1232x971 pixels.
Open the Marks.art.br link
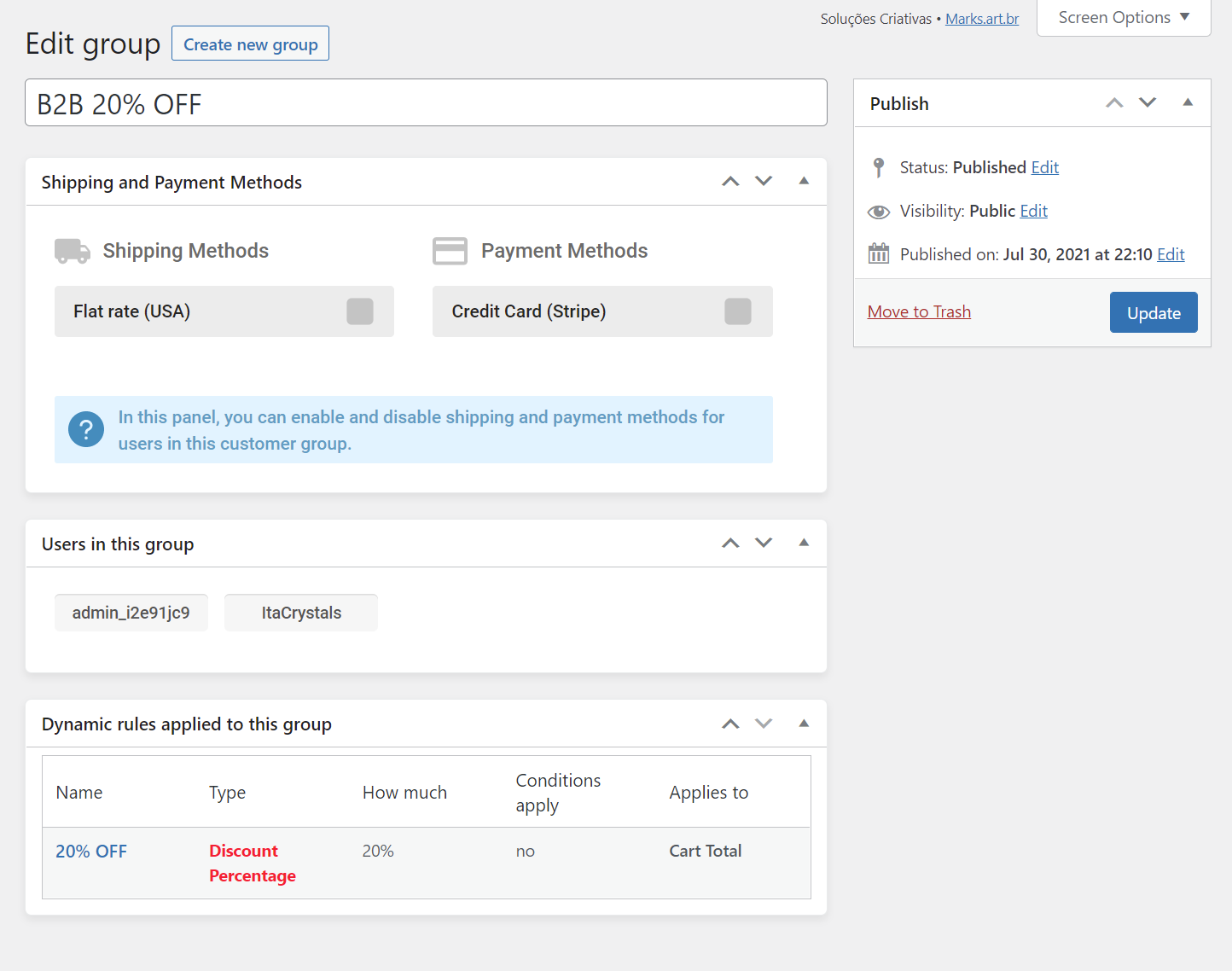pos(982,19)
